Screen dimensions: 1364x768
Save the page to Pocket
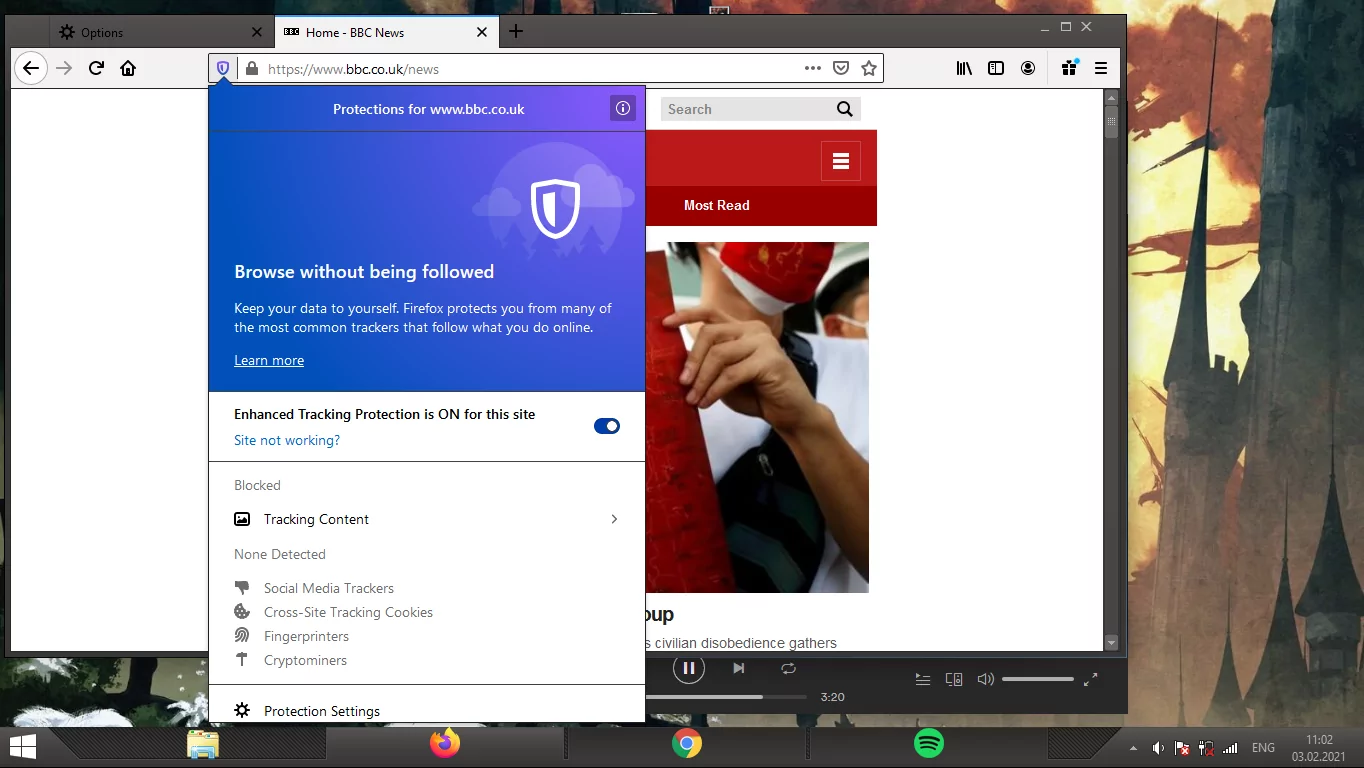pyautogui.click(x=841, y=68)
